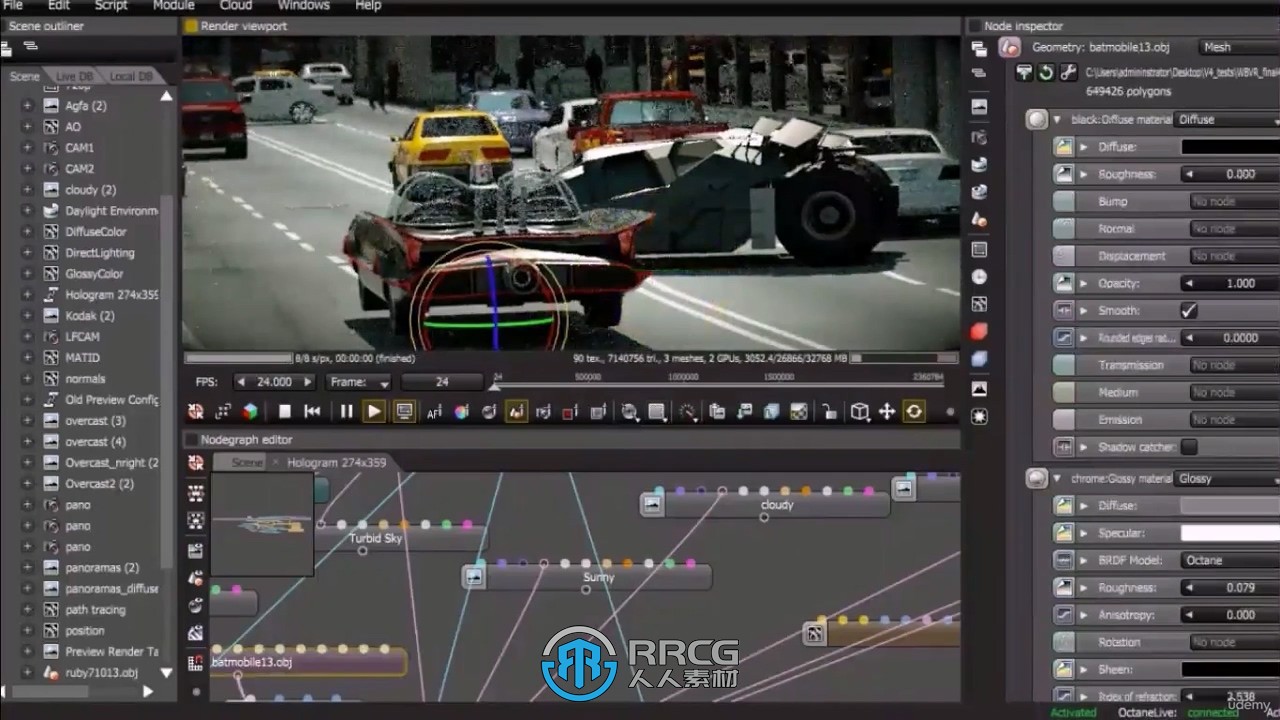Click the red cube icon in inspector sidebar
1280x720 pixels.
(x=979, y=331)
